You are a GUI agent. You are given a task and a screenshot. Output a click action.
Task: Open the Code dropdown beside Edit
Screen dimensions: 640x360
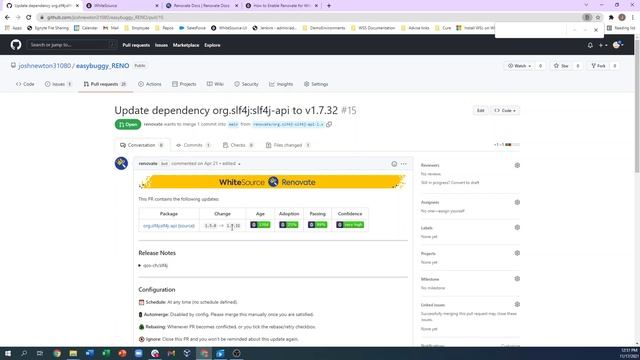pos(505,111)
